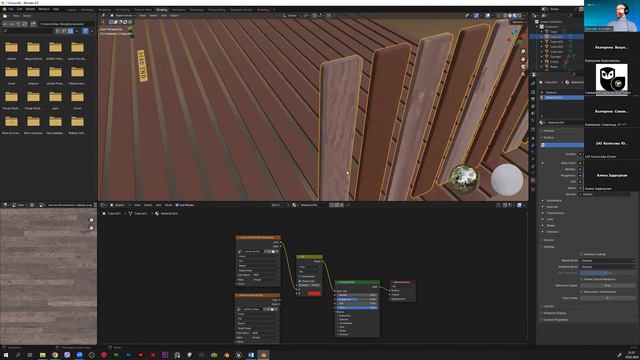Expand Emission section in material properties
This screenshot has height=360, width=640.
pos(552,232)
